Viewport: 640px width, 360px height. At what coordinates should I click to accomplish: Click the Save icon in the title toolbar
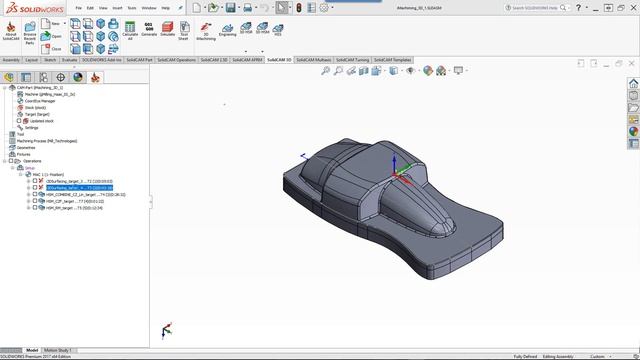(x=230, y=8)
